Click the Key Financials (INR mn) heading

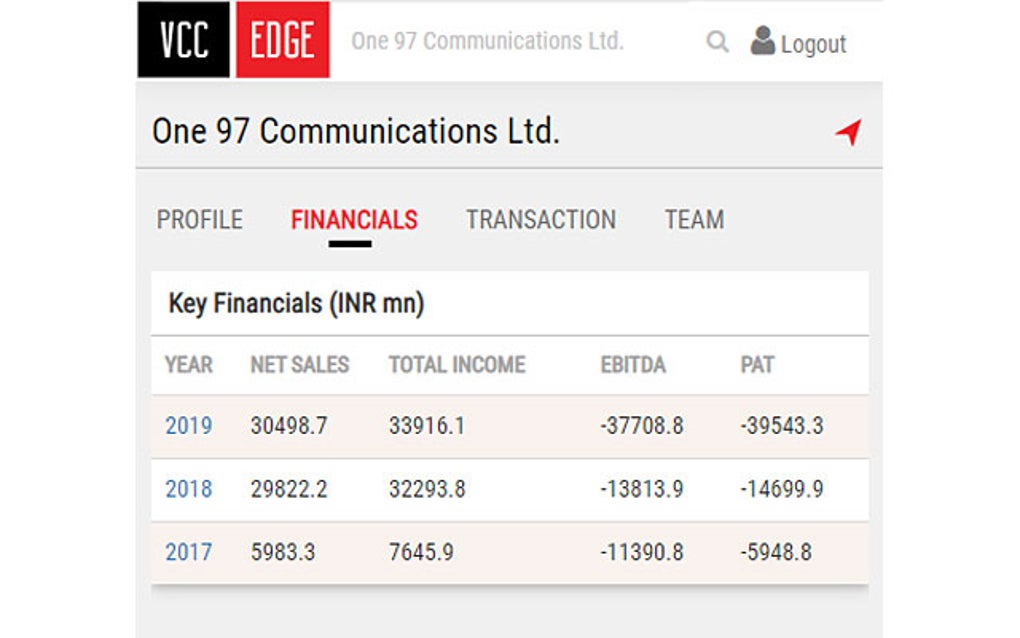[297, 304]
